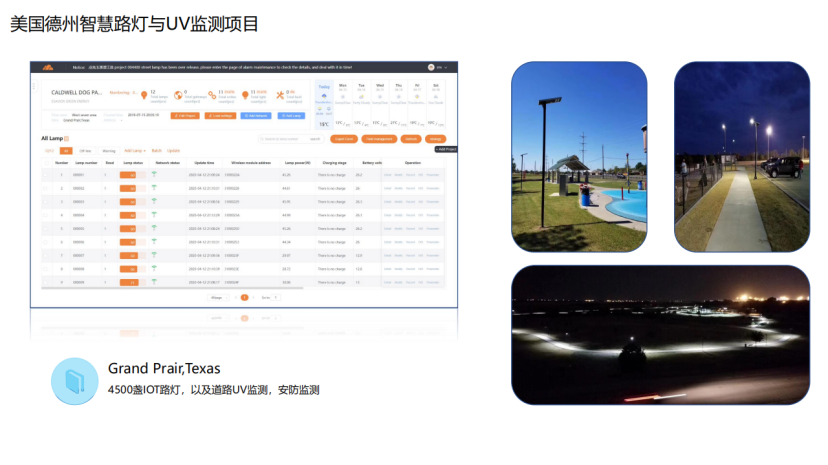Viewport: 828px width, 465px height.
Task: Open the page size dropdown in pagination
Action: pyautogui.click(x=218, y=298)
